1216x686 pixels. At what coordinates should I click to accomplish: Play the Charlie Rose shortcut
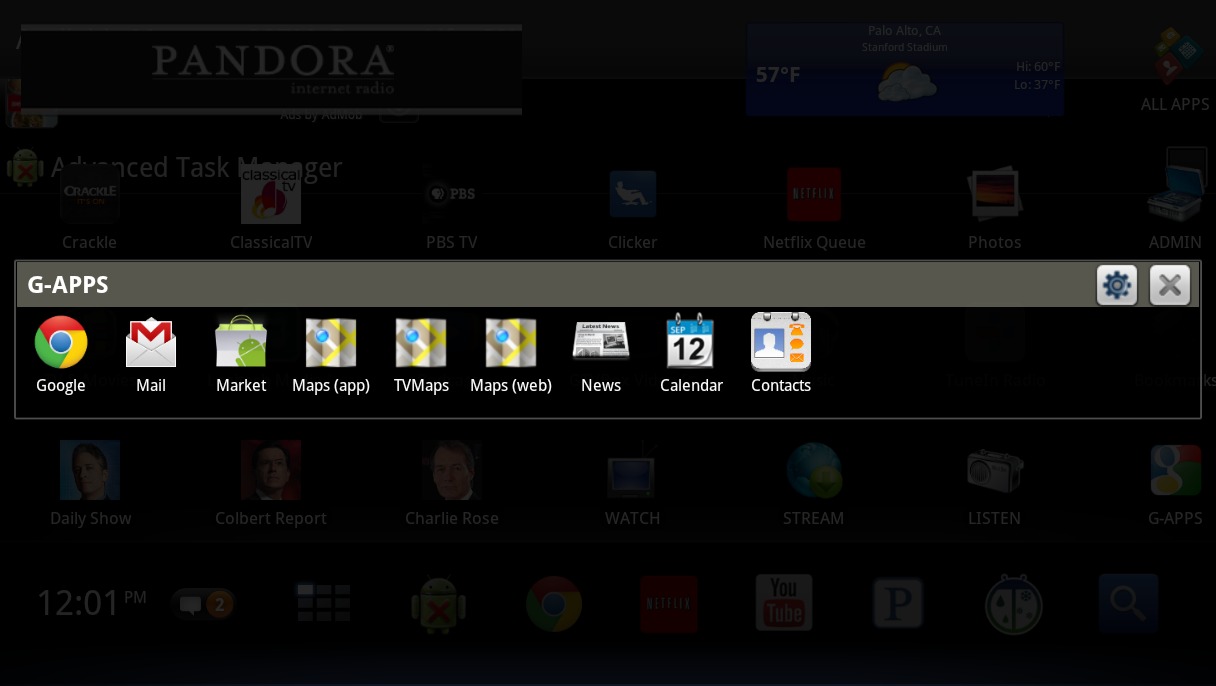point(452,485)
